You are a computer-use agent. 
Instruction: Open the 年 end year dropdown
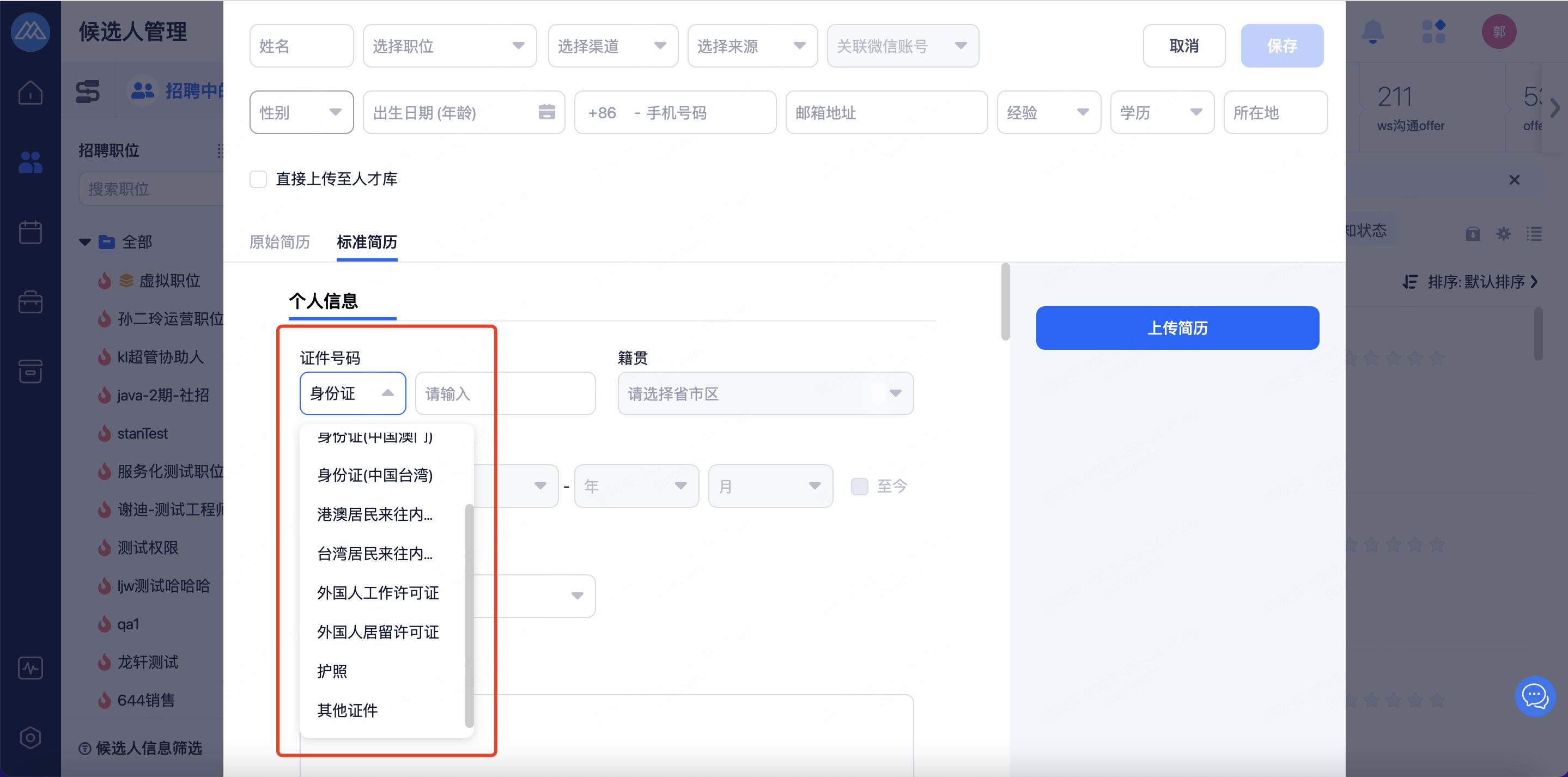(636, 486)
